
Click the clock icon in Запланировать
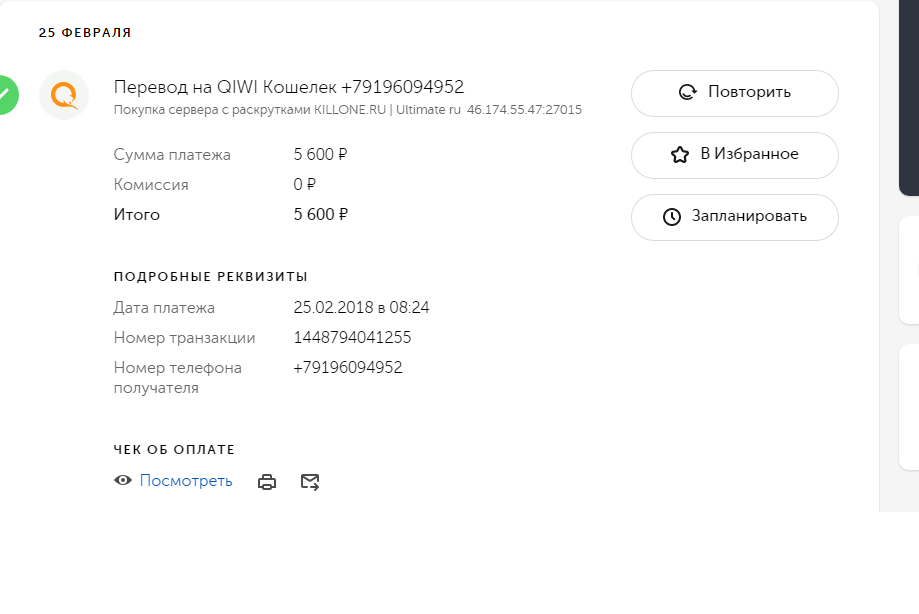671,217
